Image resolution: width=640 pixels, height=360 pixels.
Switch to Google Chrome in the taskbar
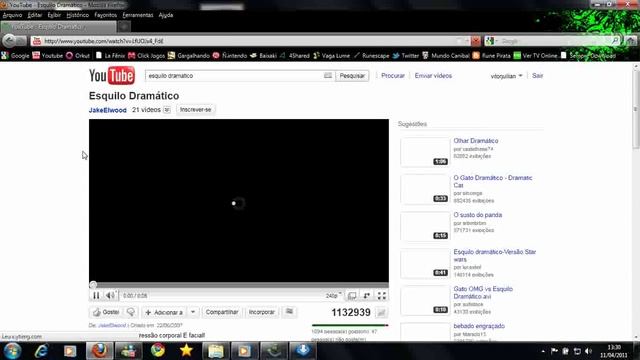pyautogui.click(x=158, y=351)
